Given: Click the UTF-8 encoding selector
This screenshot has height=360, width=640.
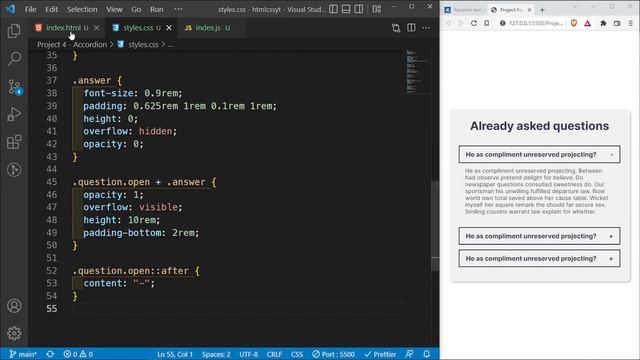Looking at the screenshot, I should pyautogui.click(x=249, y=354).
